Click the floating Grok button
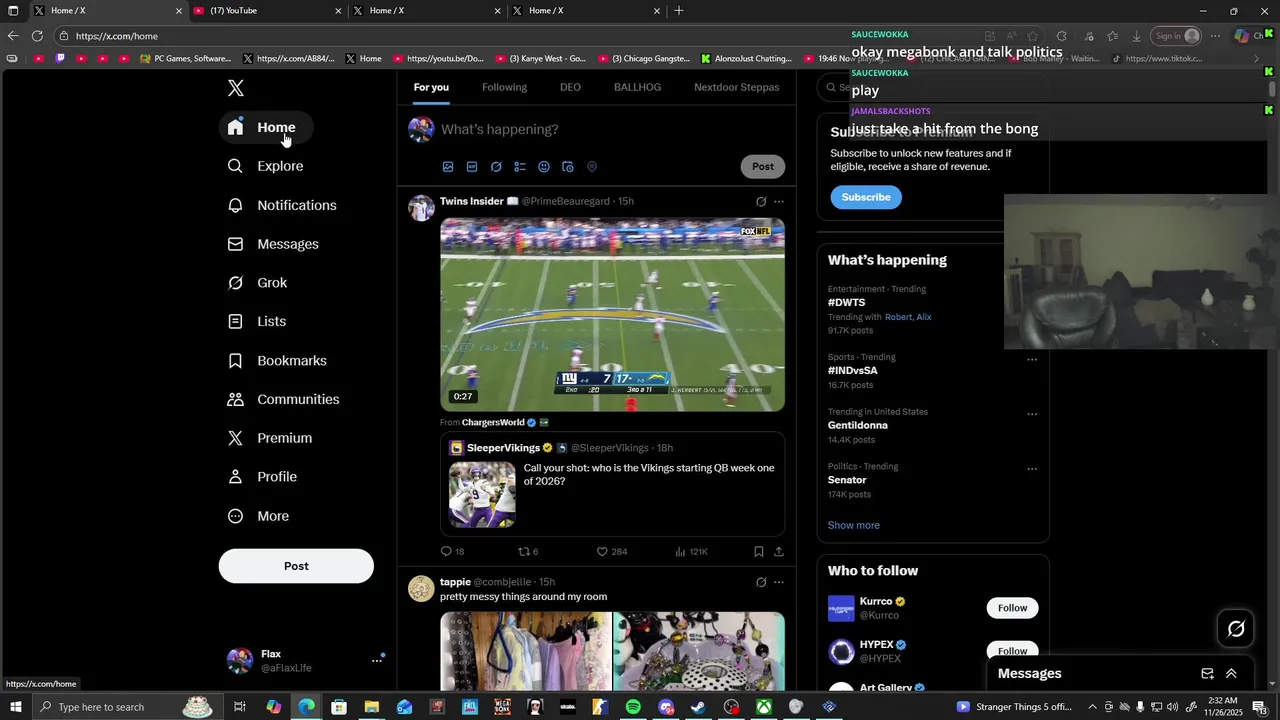The width and height of the screenshot is (1280, 720). pos(1236,629)
